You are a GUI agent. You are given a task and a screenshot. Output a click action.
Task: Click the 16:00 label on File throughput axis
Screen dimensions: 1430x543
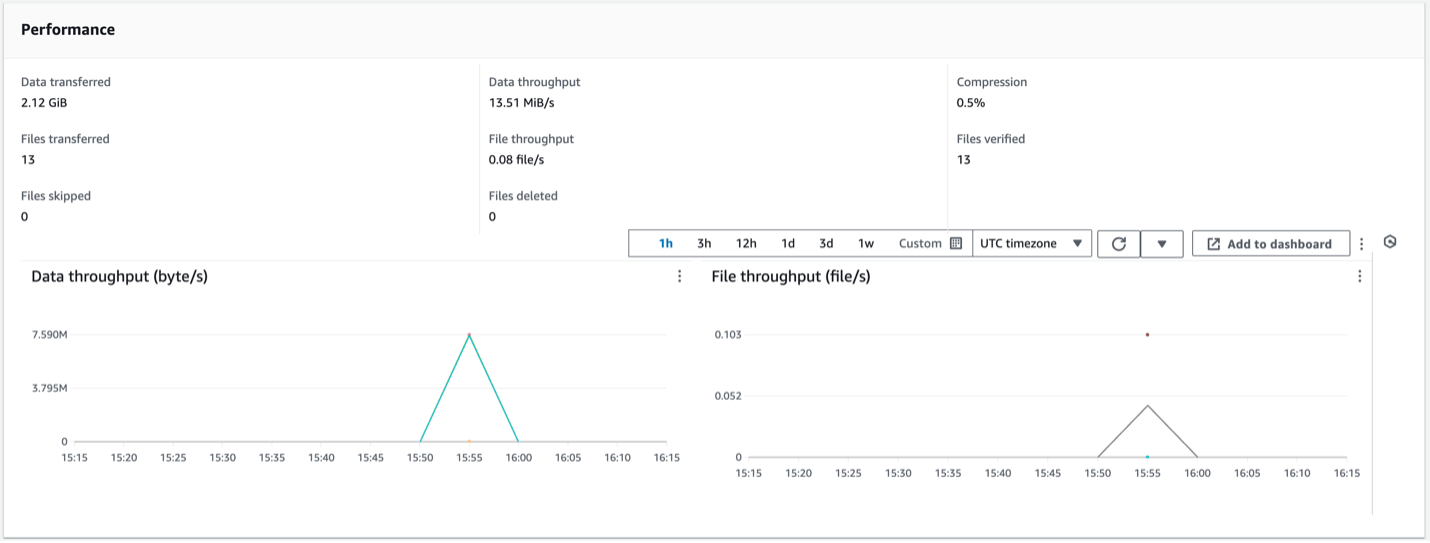click(x=1197, y=473)
